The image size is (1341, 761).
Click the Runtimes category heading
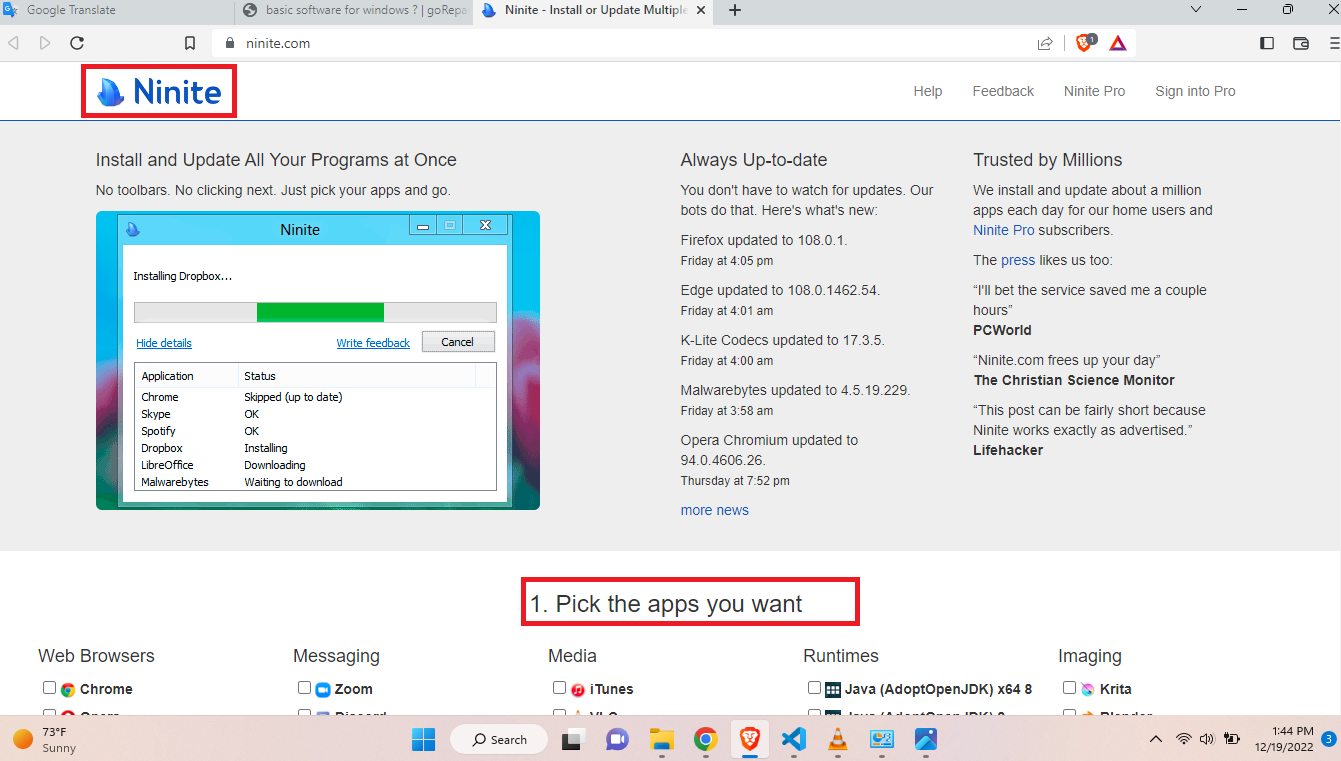pos(841,656)
